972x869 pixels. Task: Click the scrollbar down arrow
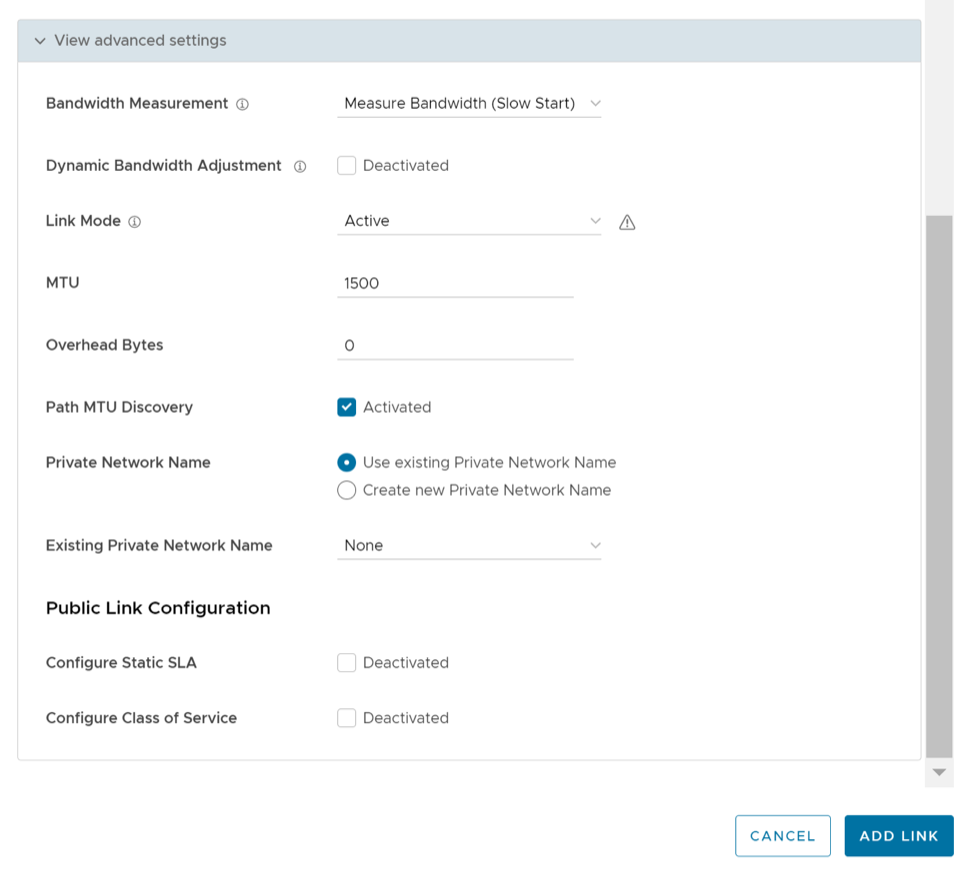(x=939, y=772)
